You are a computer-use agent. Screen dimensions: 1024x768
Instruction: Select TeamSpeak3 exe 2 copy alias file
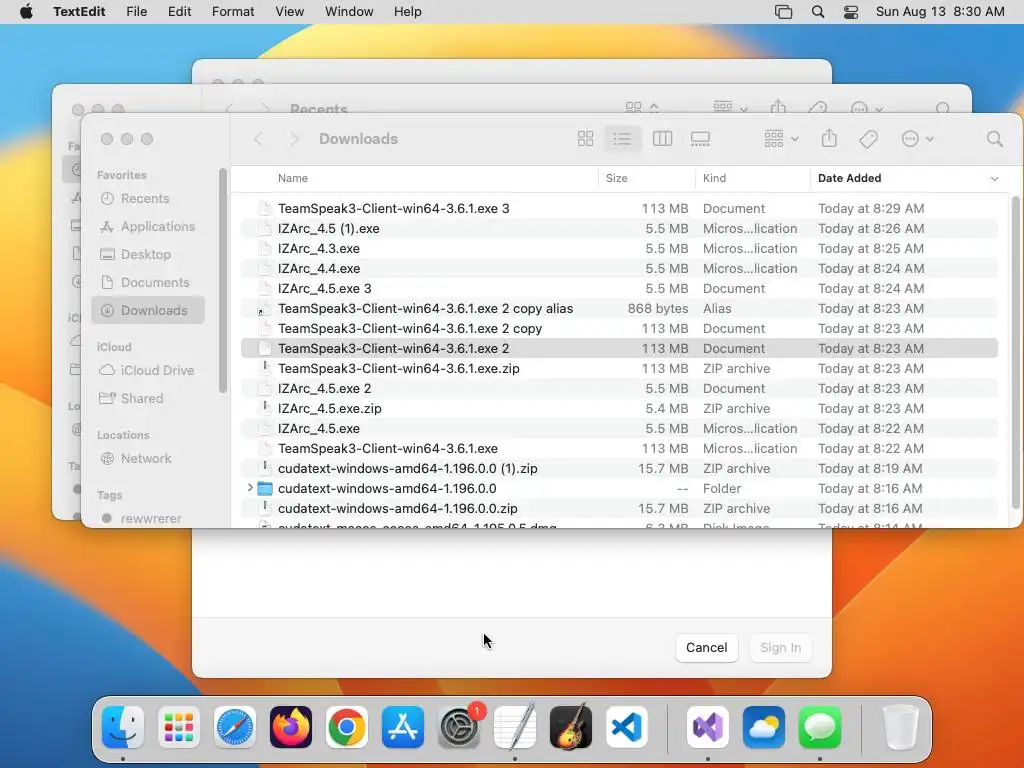click(x=619, y=308)
